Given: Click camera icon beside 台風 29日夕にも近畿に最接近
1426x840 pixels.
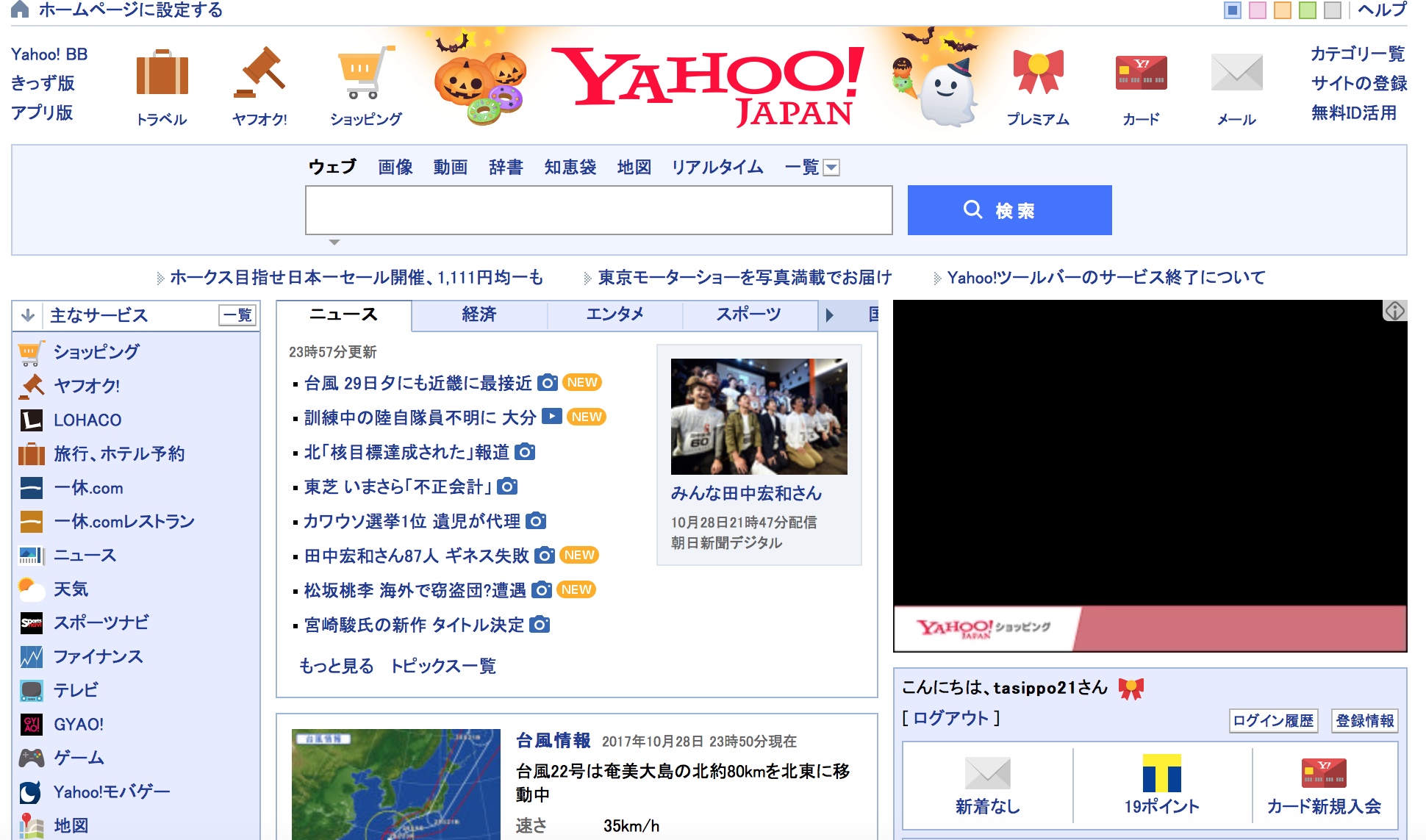Looking at the screenshot, I should tap(547, 382).
